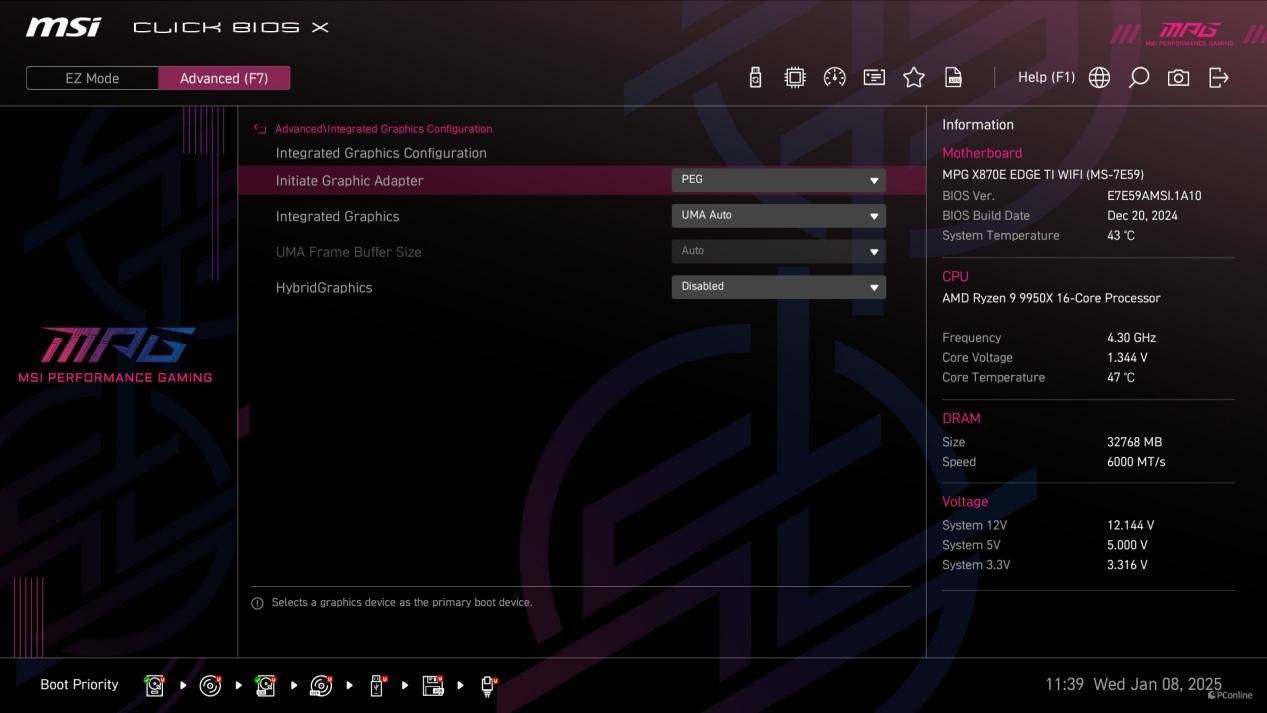Select the USB floppy boot priority icon

point(433,685)
